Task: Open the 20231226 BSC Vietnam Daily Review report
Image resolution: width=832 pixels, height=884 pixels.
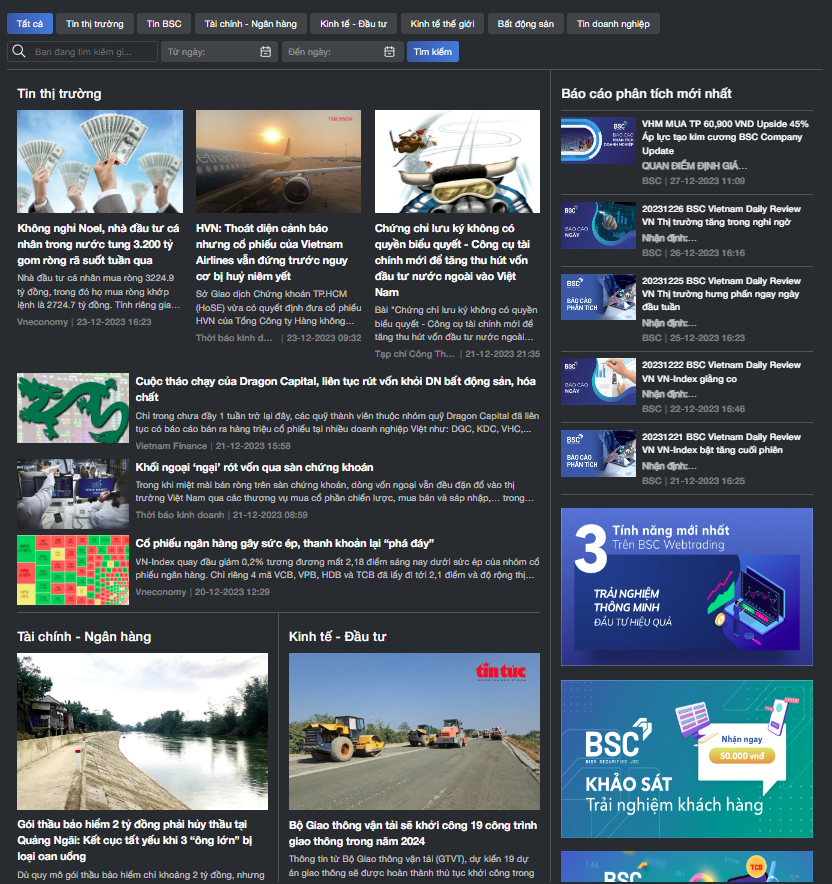Action: 721,215
